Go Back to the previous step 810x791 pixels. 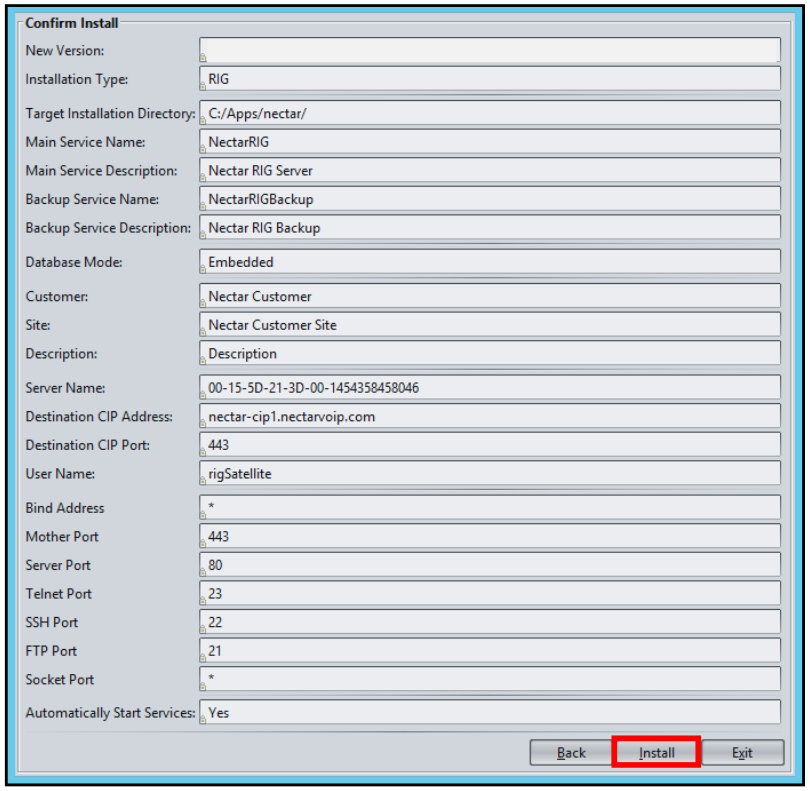[571, 752]
